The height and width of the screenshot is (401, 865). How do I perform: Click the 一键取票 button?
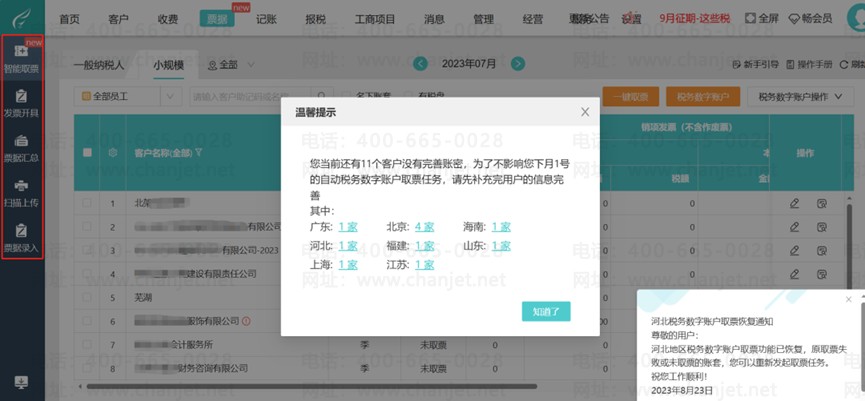631,97
